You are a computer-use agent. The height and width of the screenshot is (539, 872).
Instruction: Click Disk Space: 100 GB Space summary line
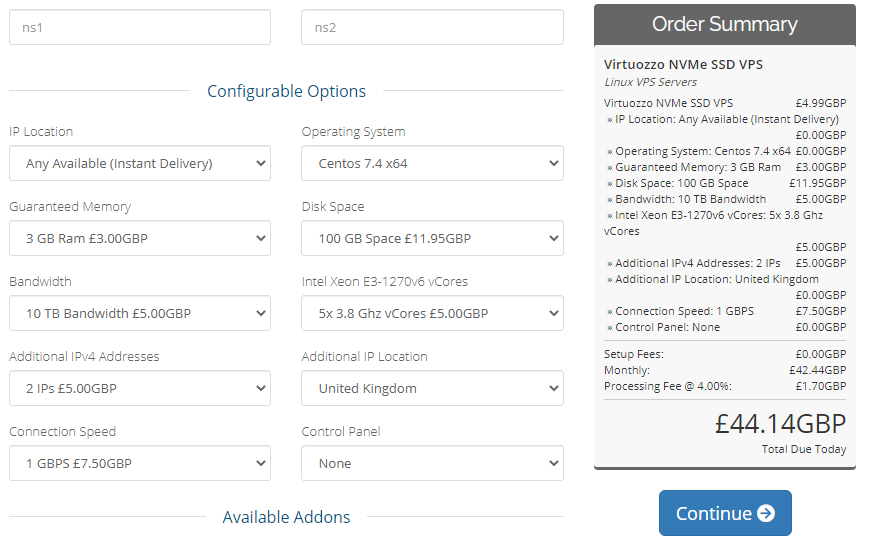pyautogui.click(x=725, y=184)
